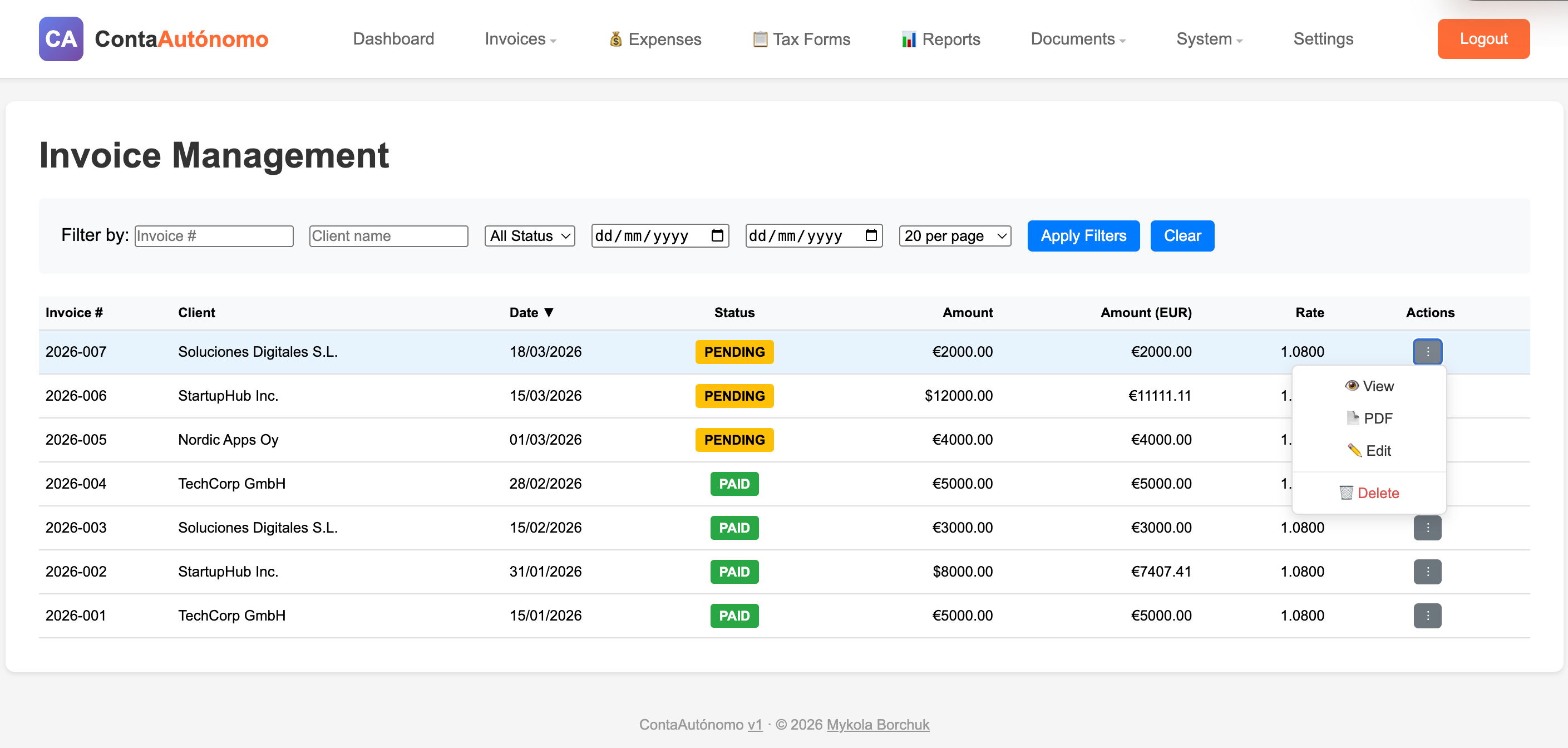Click the Apply Filters button
Screen dimensions: 1568x748
[1083, 235]
